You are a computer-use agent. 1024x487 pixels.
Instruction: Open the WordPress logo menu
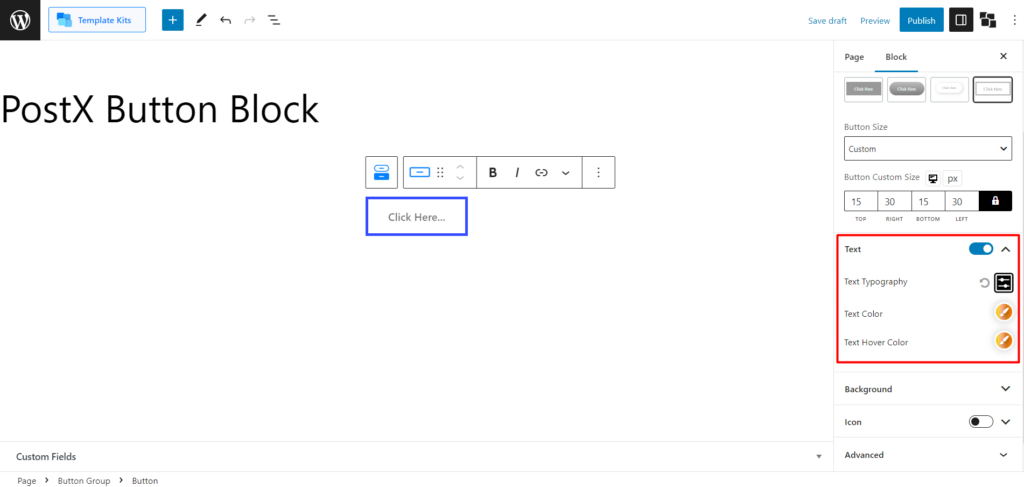20,20
